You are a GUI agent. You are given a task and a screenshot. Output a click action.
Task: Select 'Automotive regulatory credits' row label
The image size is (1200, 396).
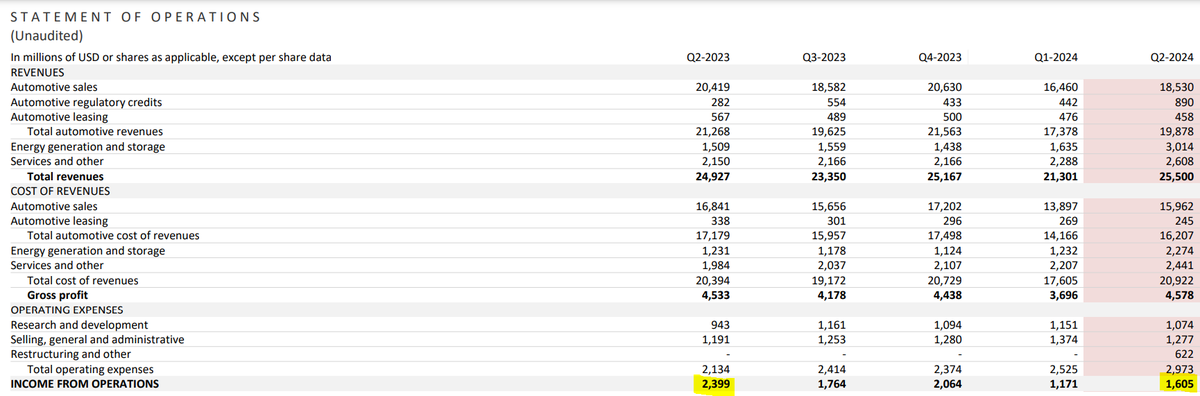(86, 102)
